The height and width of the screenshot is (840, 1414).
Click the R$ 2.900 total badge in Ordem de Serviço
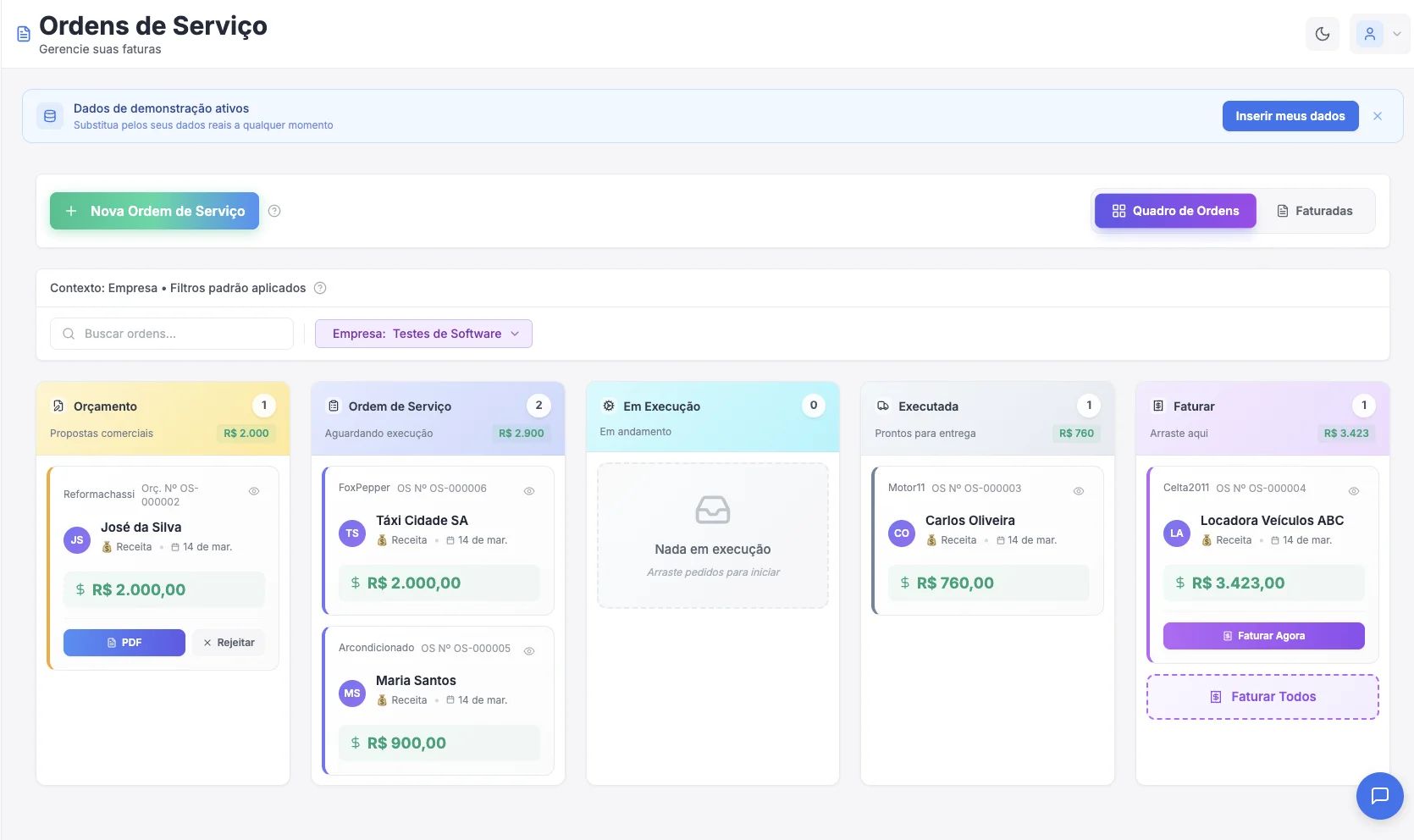tap(521, 434)
